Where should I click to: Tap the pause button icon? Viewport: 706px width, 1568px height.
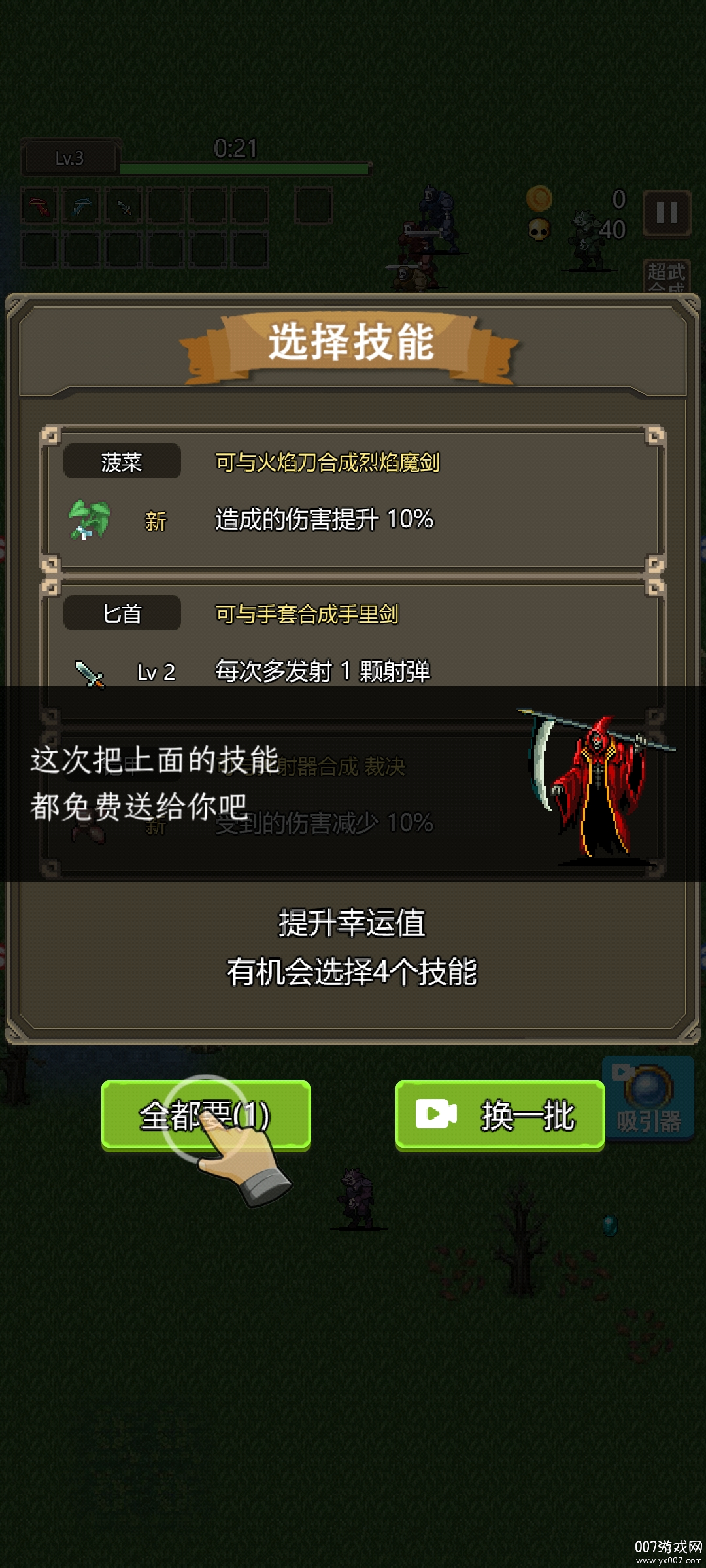point(667,213)
